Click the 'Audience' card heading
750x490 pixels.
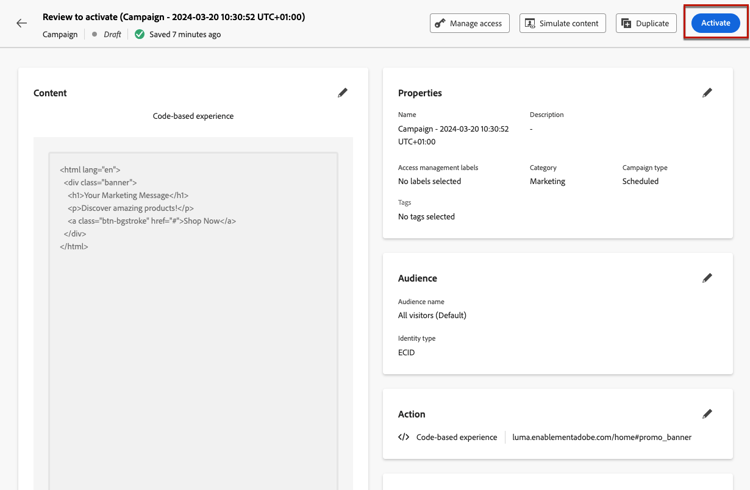pyautogui.click(x=418, y=278)
